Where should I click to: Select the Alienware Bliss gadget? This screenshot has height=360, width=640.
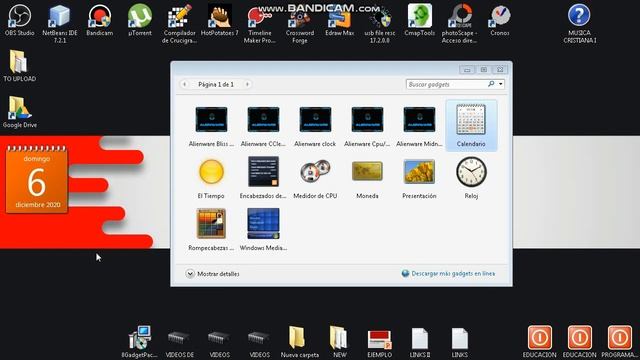pos(211,126)
